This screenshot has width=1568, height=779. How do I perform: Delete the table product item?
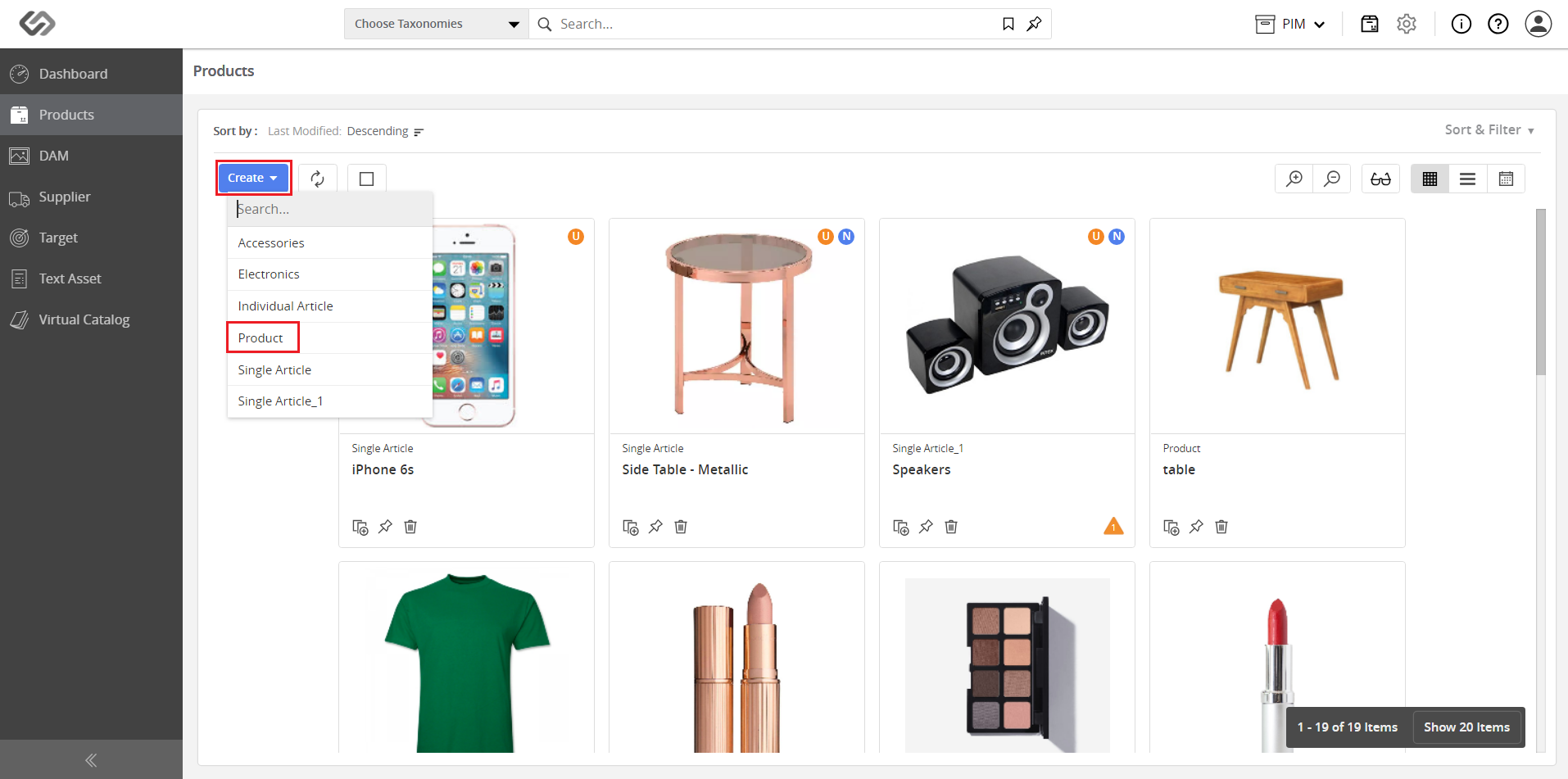(1221, 527)
